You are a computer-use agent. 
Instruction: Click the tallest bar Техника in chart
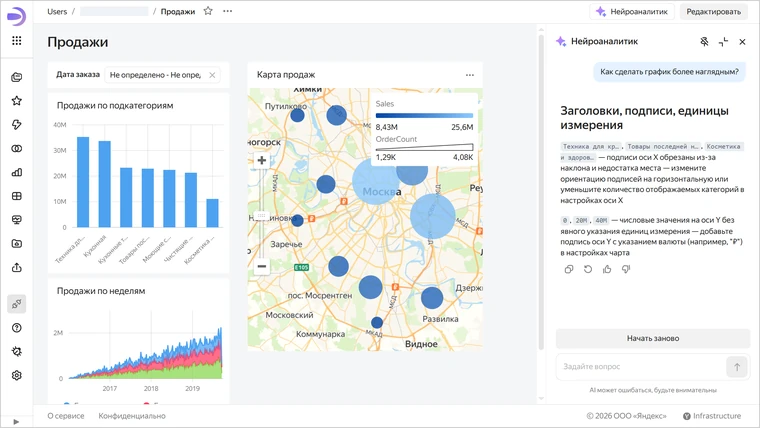[x=83, y=182]
